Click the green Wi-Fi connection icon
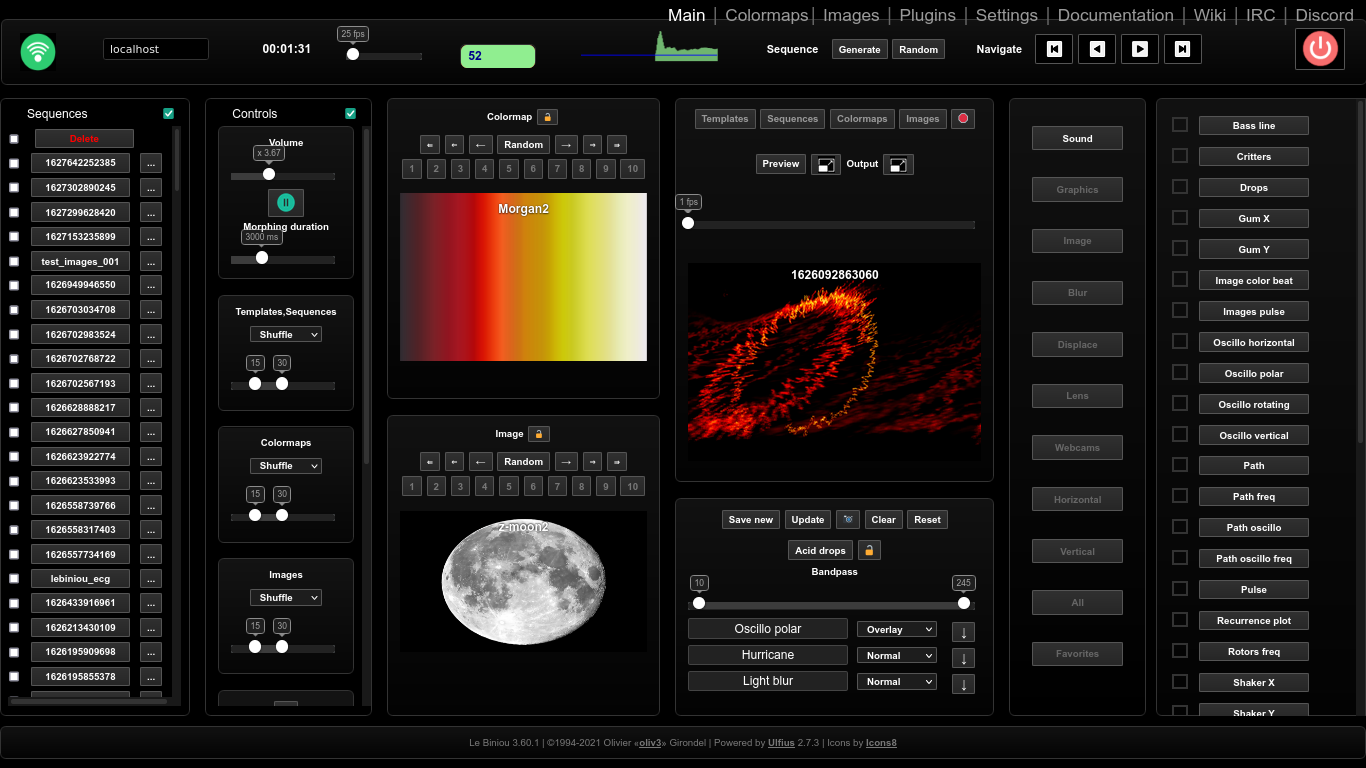This screenshot has width=1366, height=768. click(x=38, y=50)
